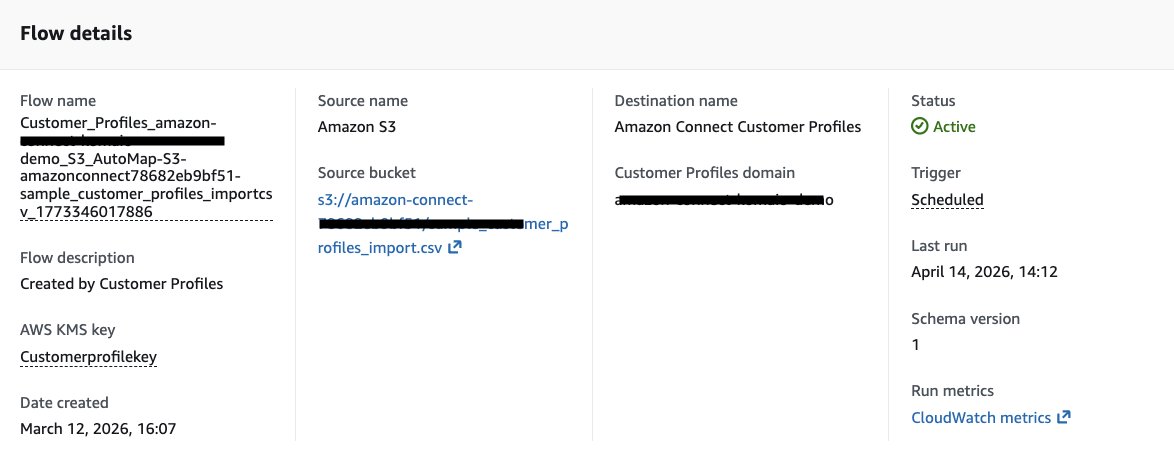Click the external-link icon beside CloudWatch metrics

[1063, 418]
